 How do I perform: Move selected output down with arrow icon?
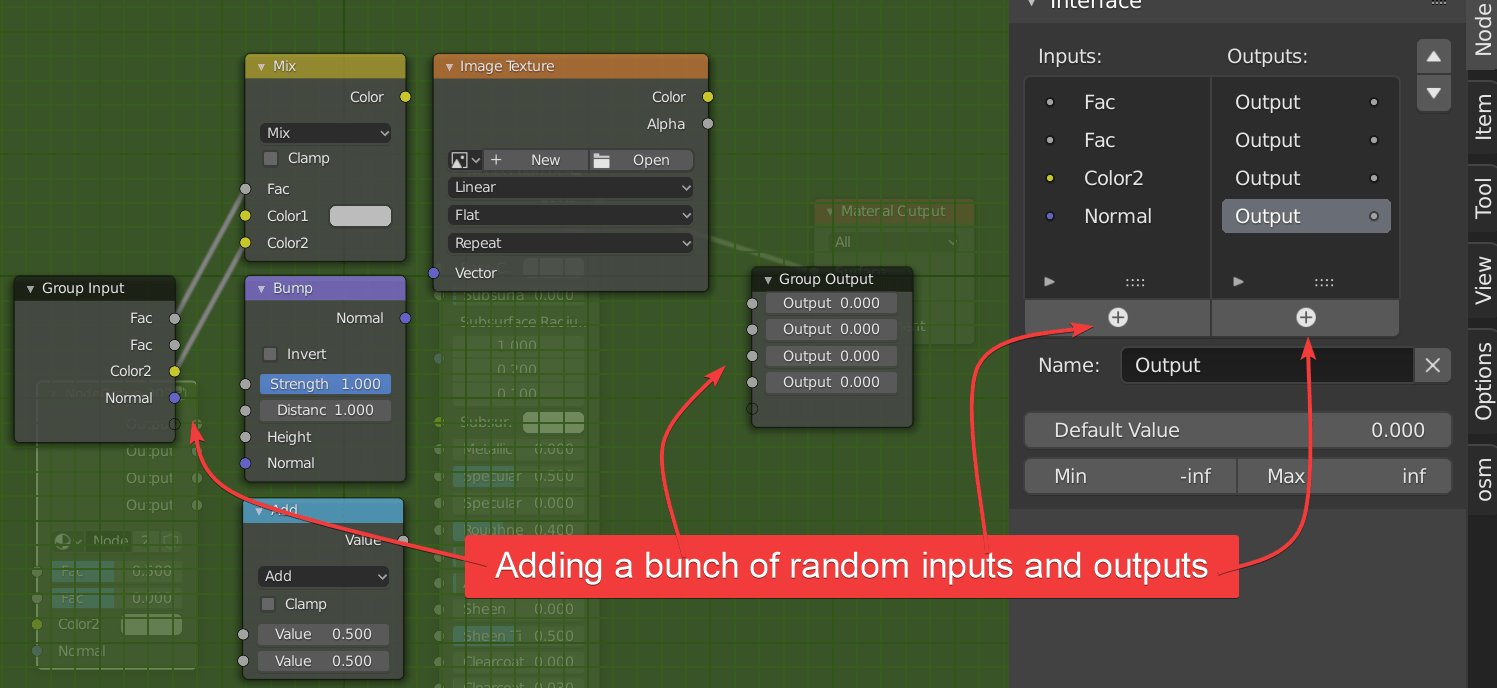(1433, 93)
